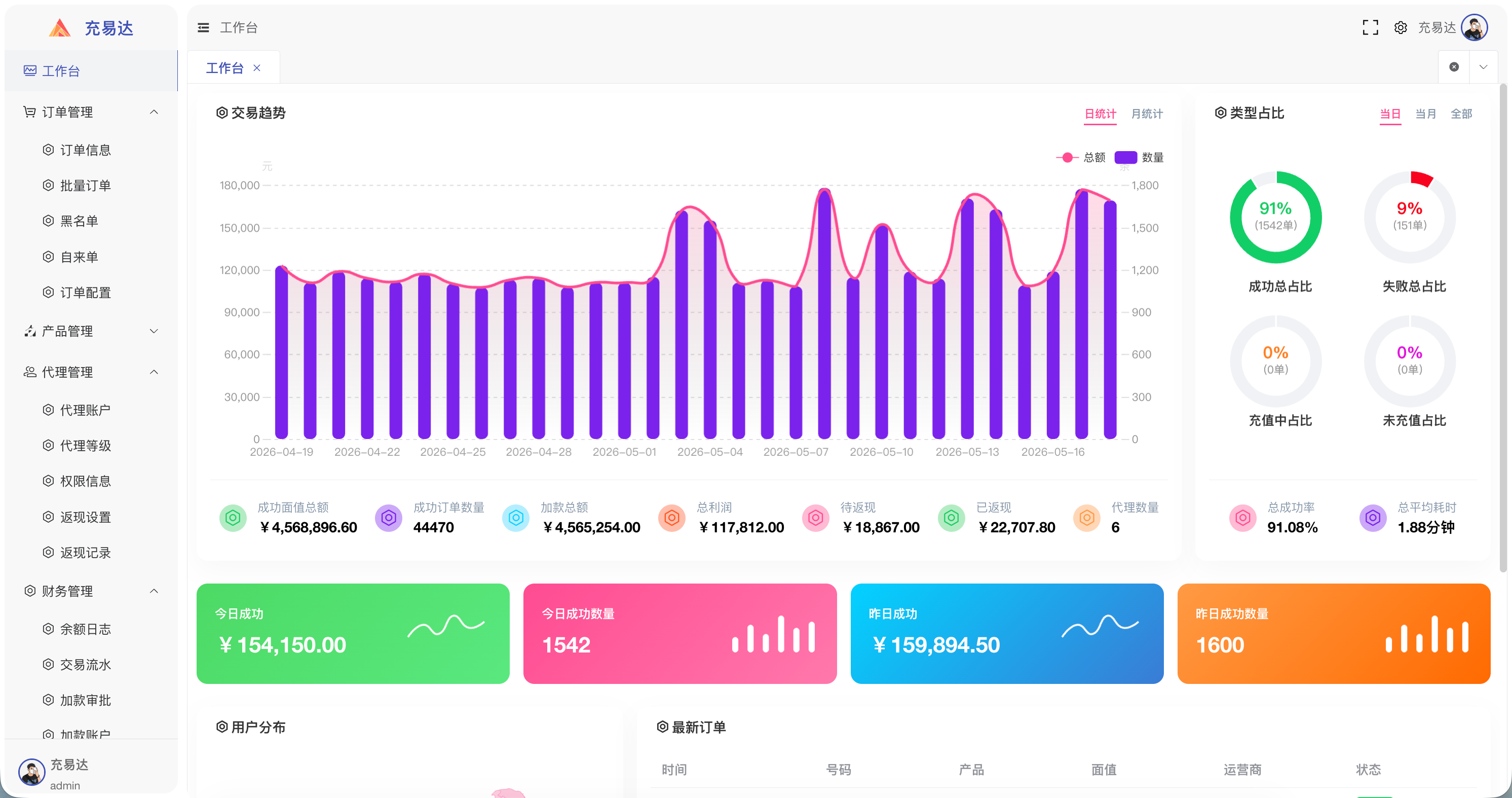Toggle 总额 series in chart legend

click(x=1081, y=157)
